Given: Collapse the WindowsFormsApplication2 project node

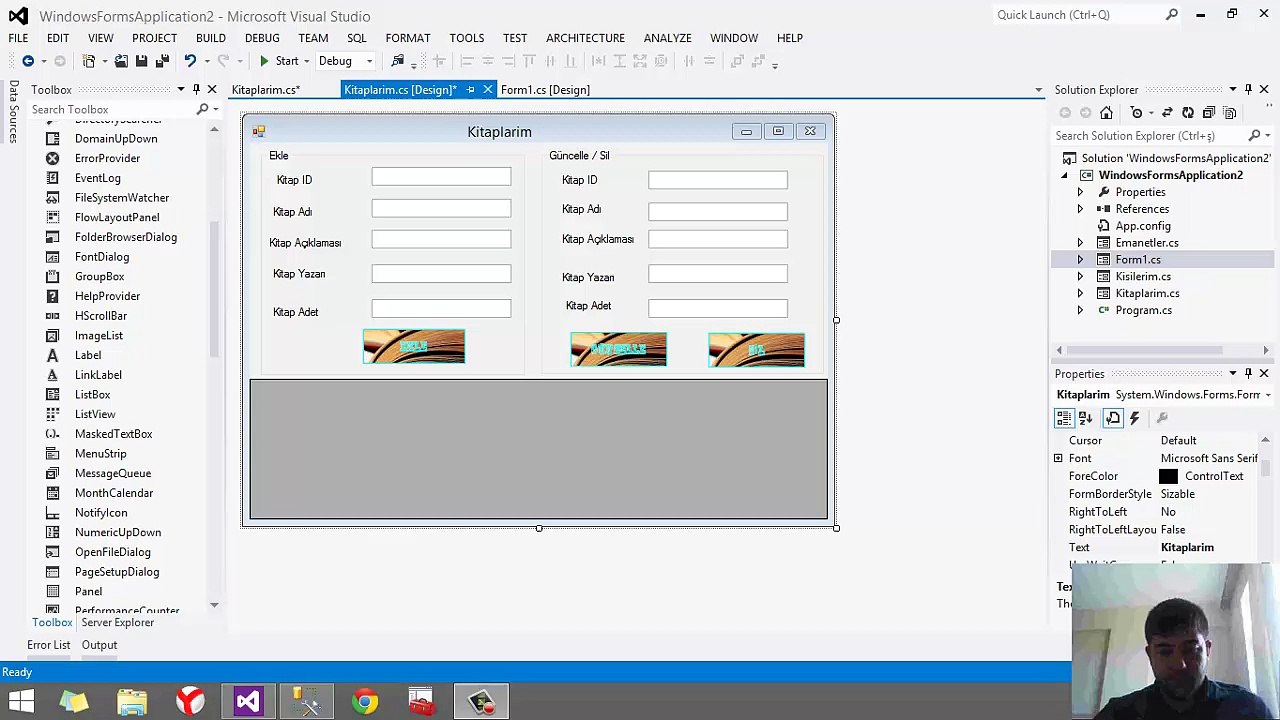Looking at the screenshot, I should pos(1064,175).
